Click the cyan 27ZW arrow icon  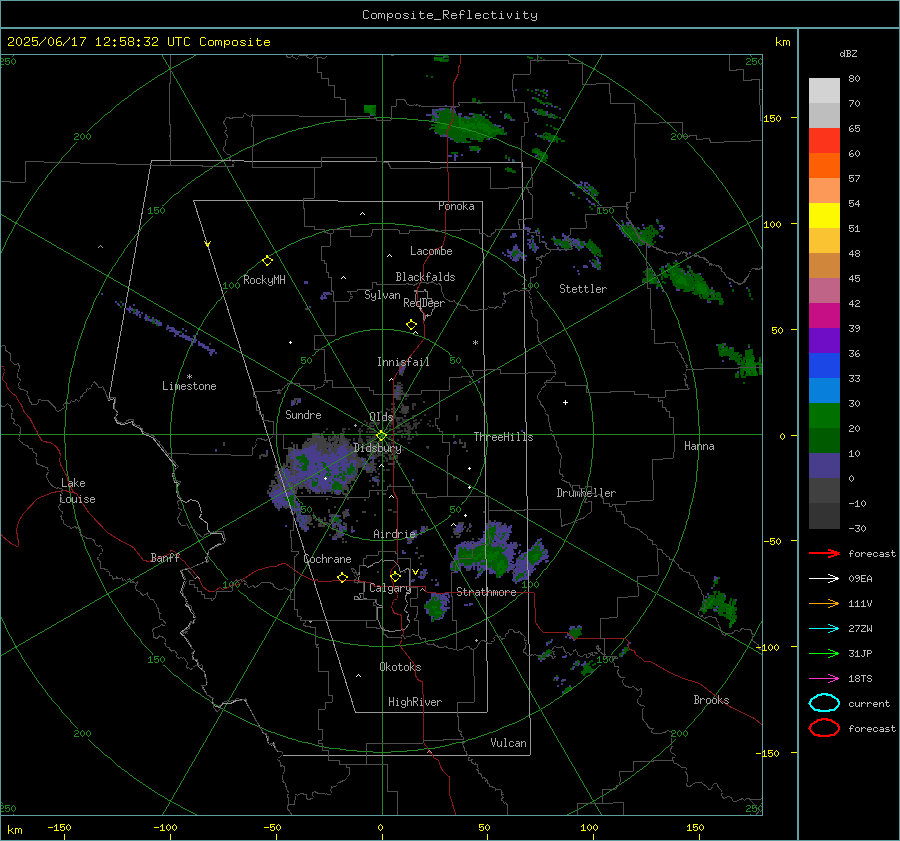(824, 629)
